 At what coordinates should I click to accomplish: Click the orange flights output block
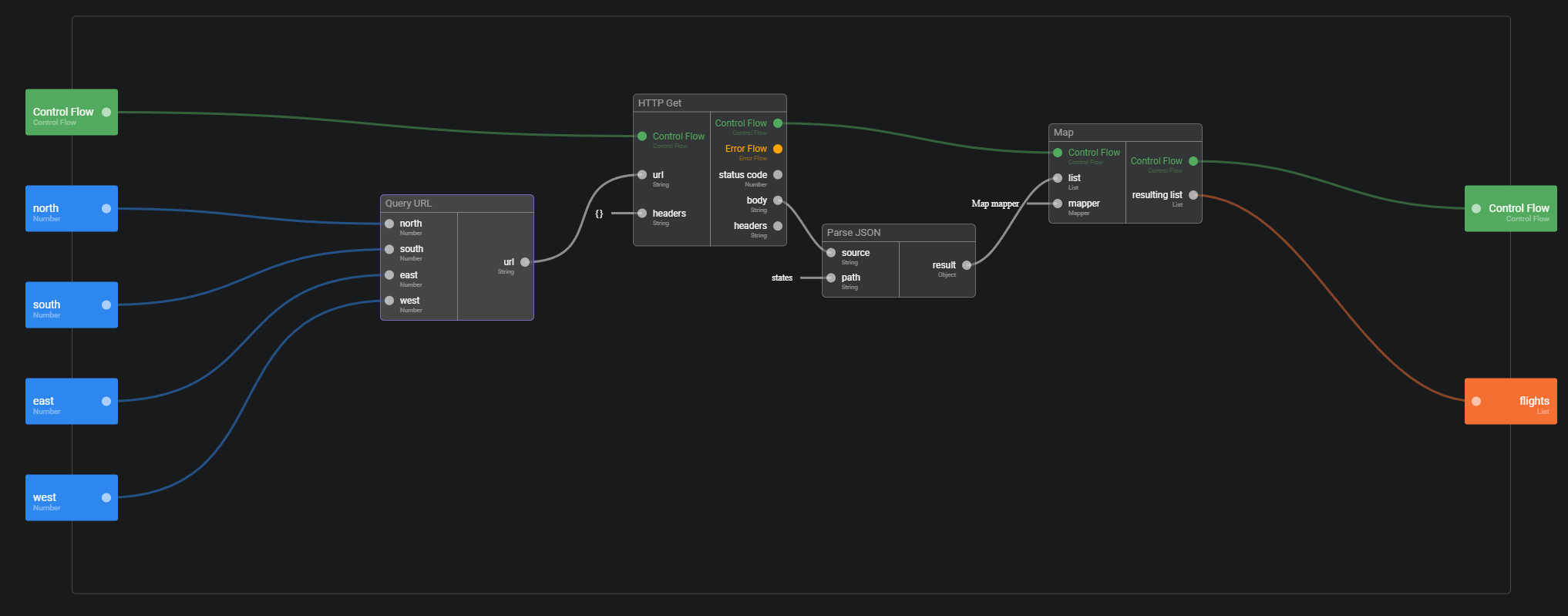tap(1509, 401)
